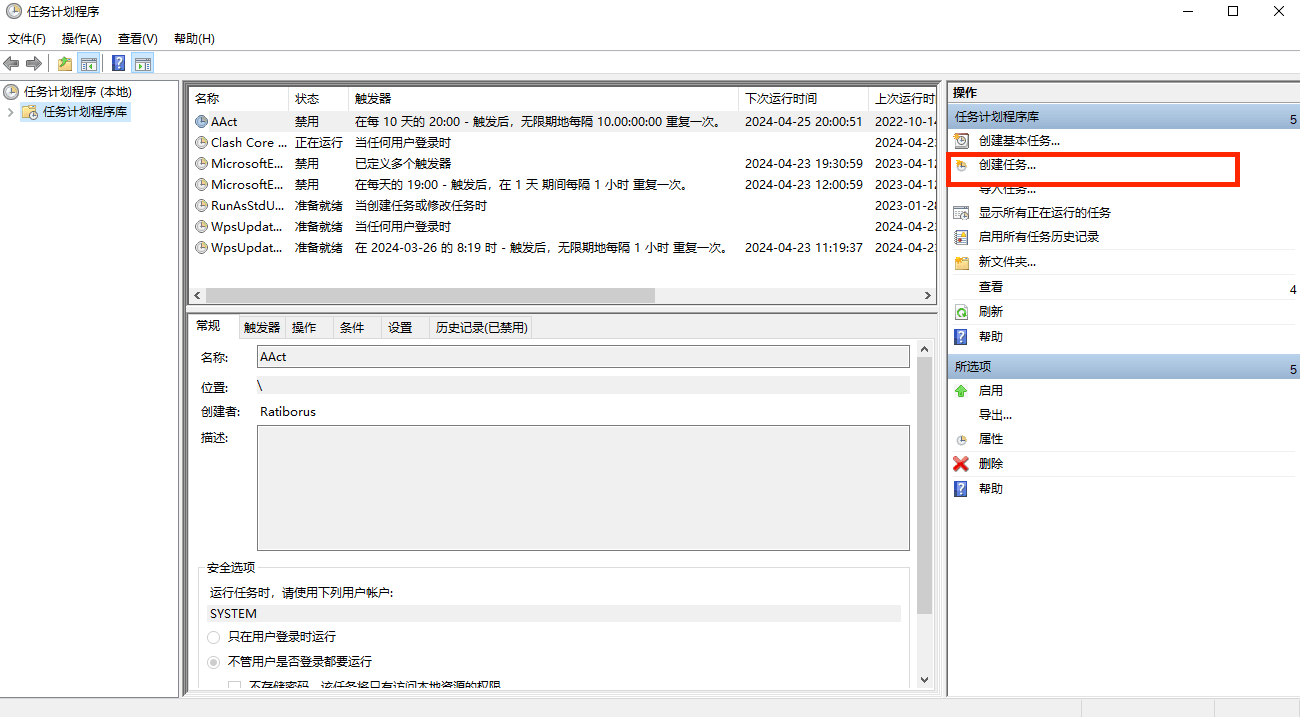Sort by the 名称 column header
Image resolution: width=1300 pixels, height=717 pixels.
tap(239, 99)
